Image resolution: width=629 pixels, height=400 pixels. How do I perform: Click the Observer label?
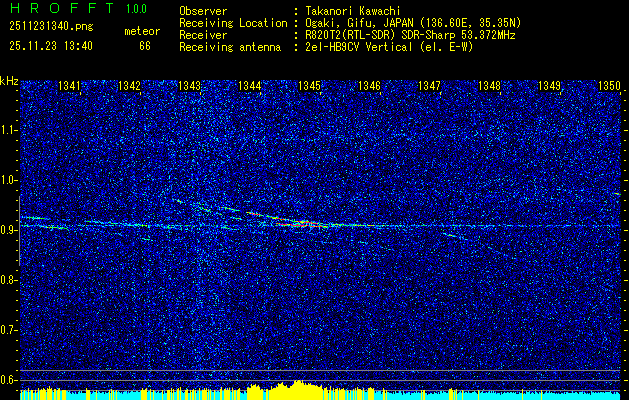click(x=203, y=11)
